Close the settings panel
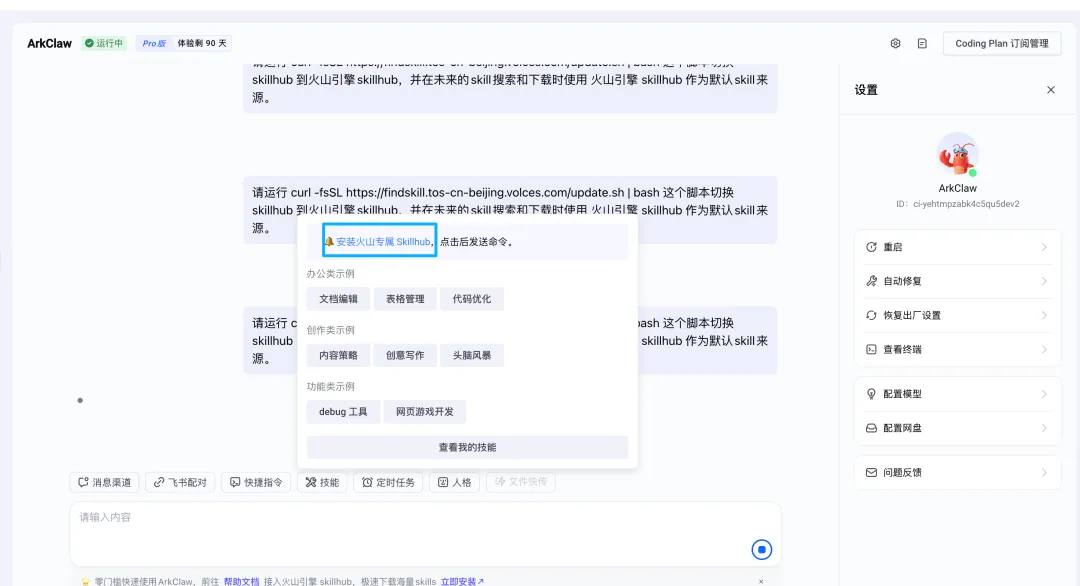The width and height of the screenshot is (1080, 586). [1050, 90]
